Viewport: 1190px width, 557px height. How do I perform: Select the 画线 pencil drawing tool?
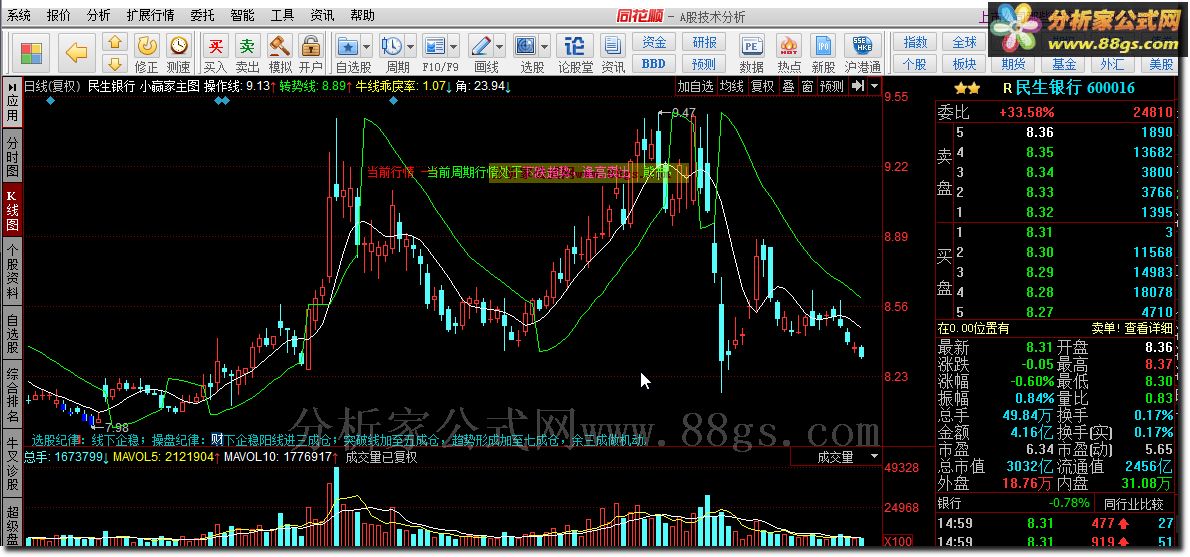coord(481,45)
